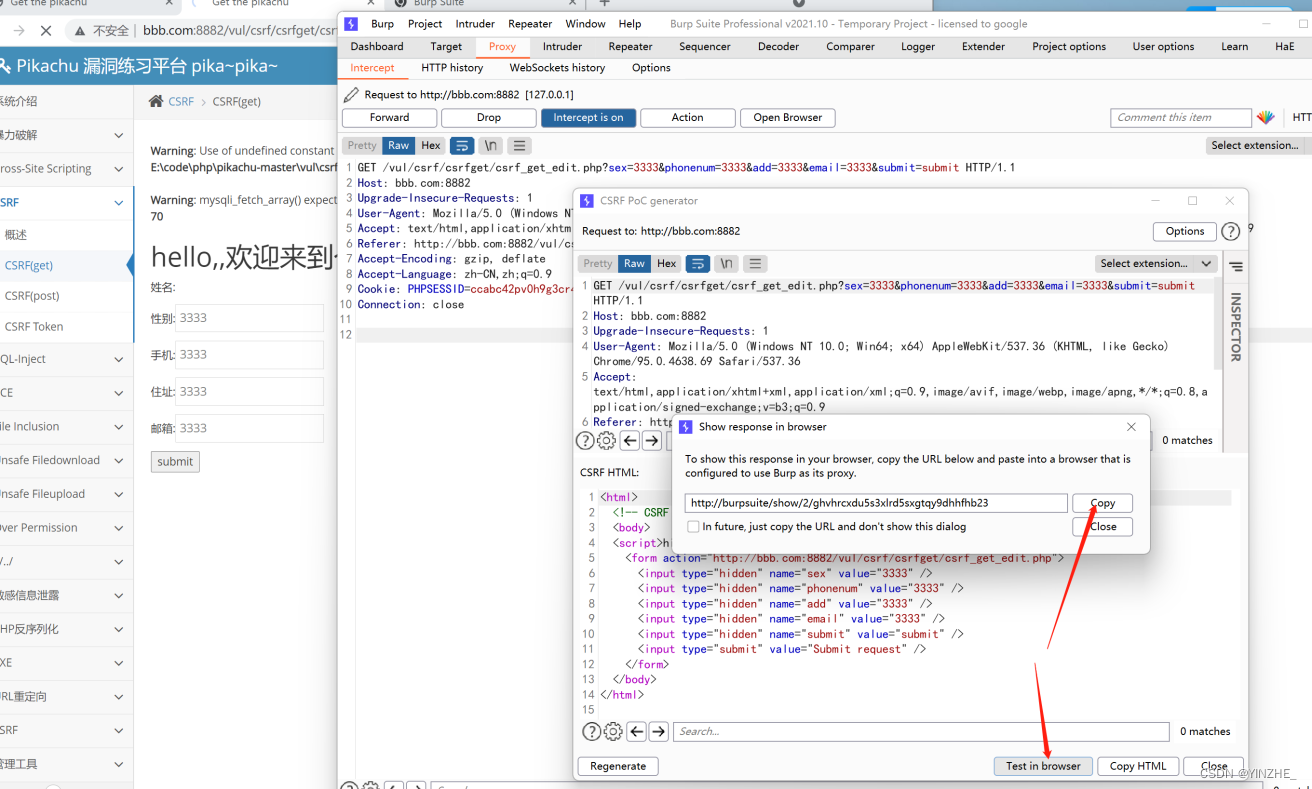
Task: Open the Decoder tab
Action: (778, 47)
